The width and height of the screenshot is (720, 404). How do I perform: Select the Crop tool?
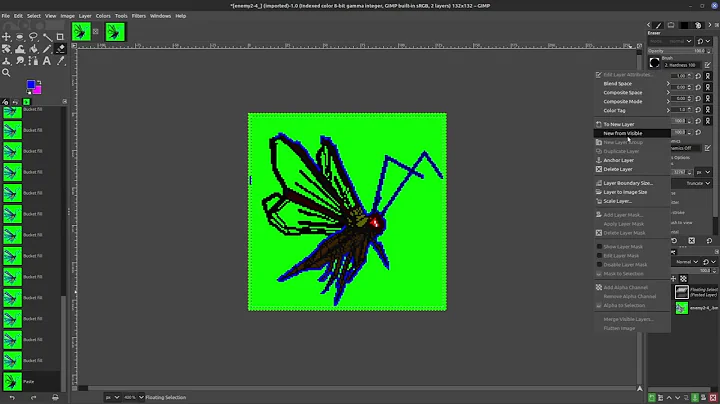pyautogui.click(x=60, y=37)
